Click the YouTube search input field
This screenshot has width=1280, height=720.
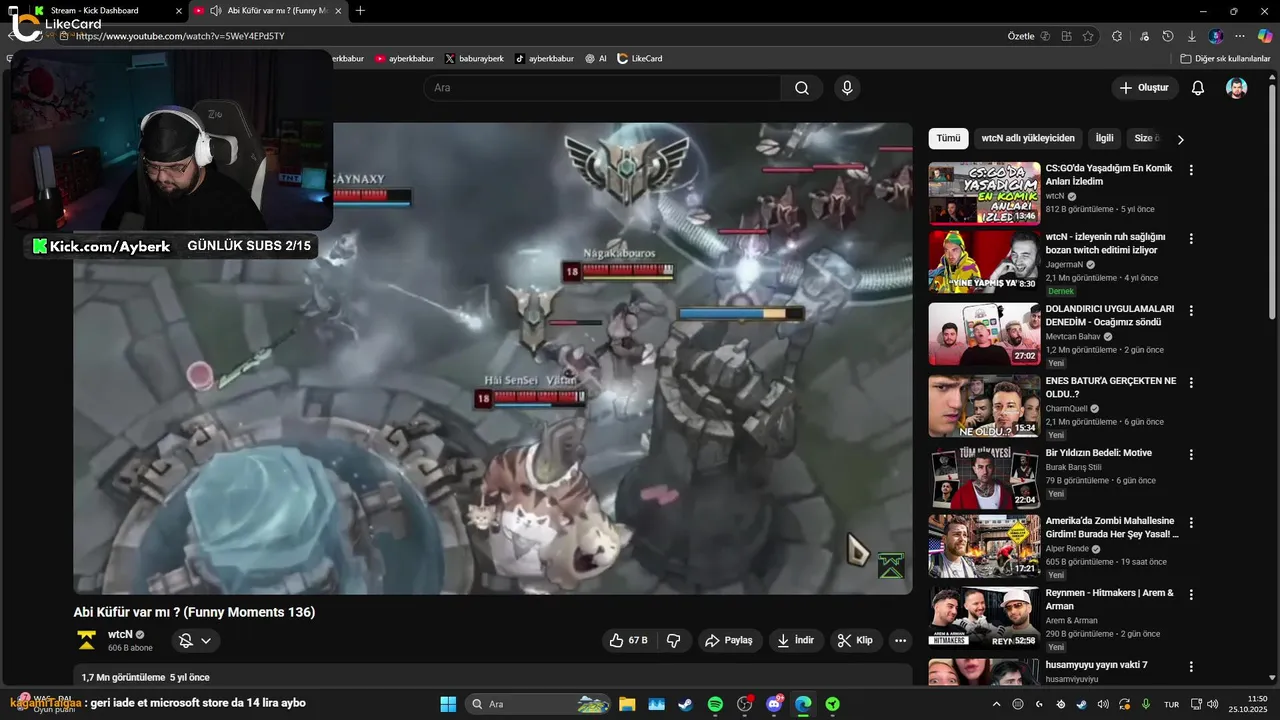[603, 88]
